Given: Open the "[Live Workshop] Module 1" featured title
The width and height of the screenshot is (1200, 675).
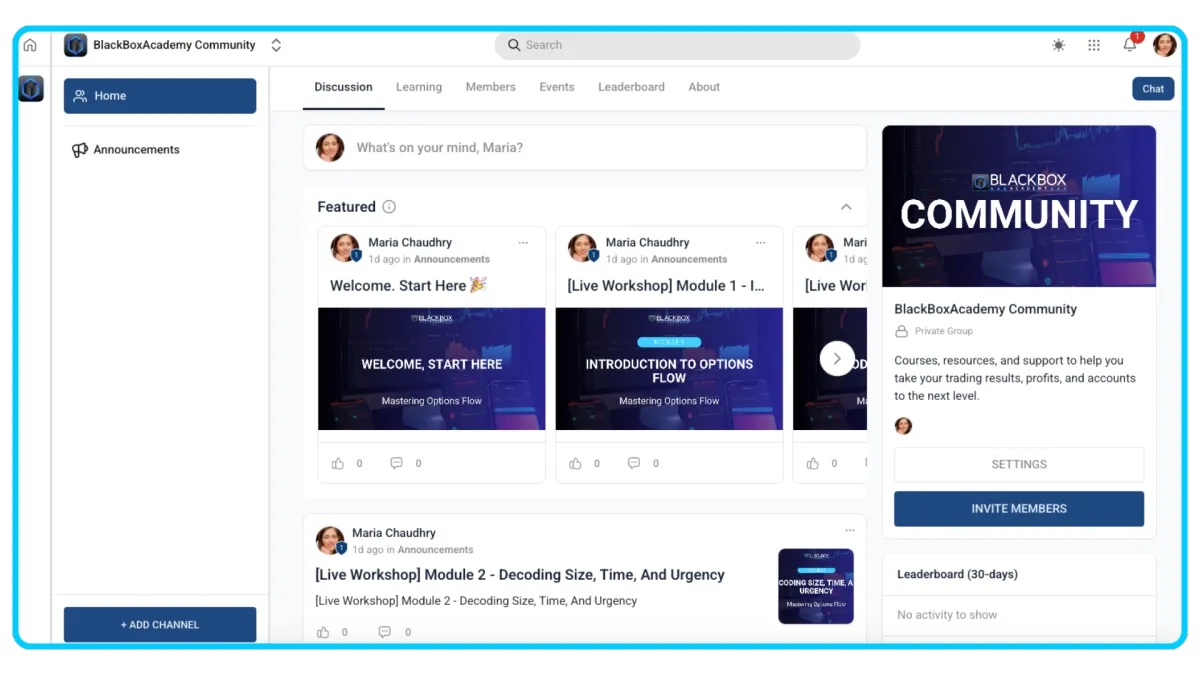Looking at the screenshot, I should [666, 286].
